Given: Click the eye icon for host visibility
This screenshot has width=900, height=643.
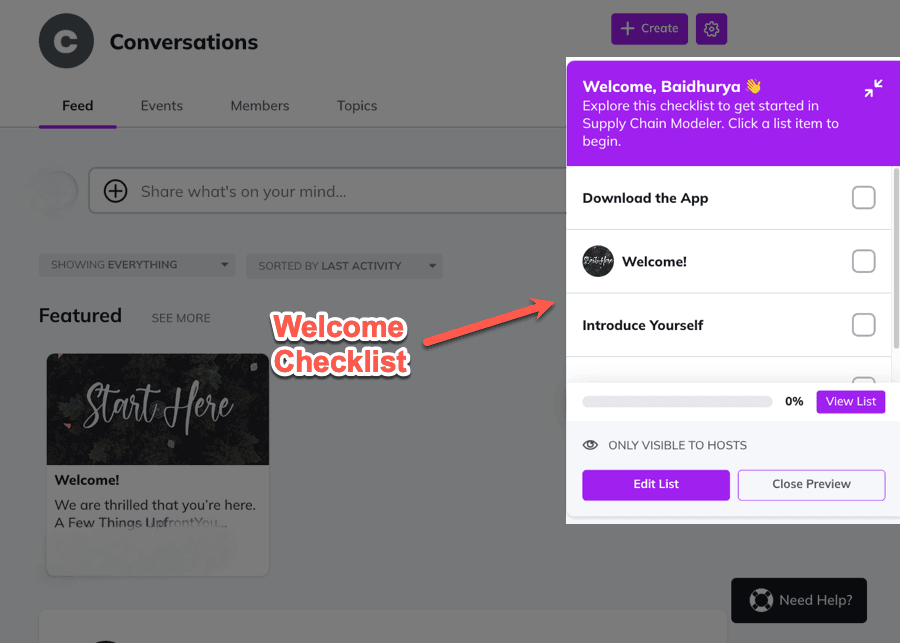Looking at the screenshot, I should [591, 445].
